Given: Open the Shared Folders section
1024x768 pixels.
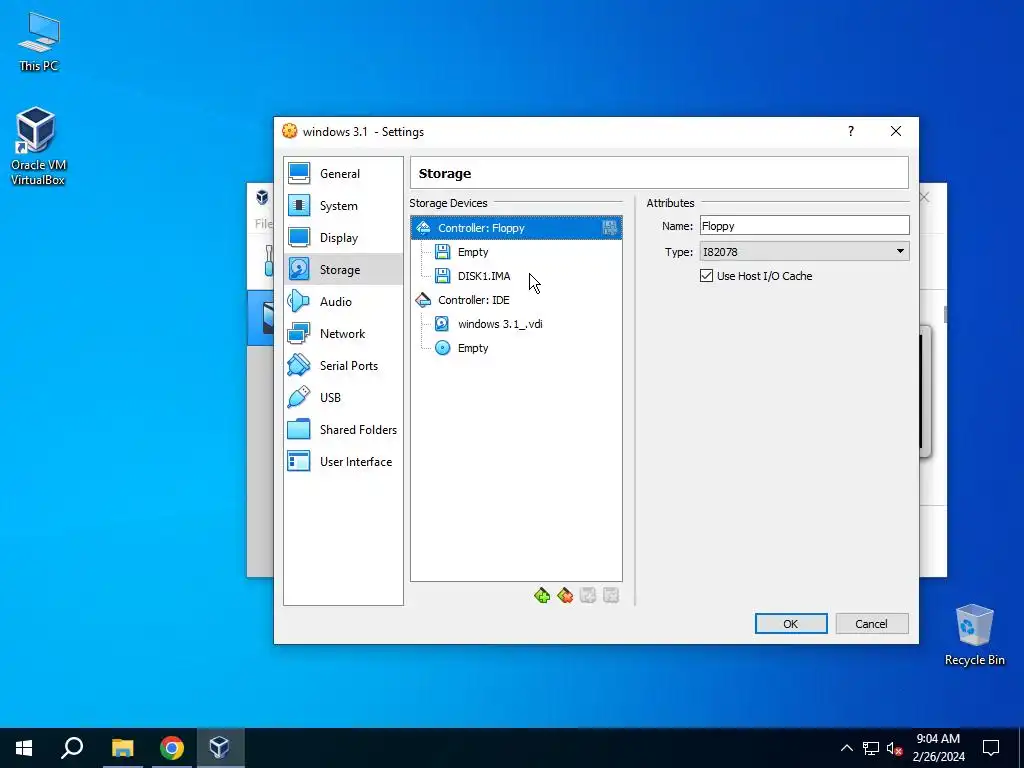Looking at the screenshot, I should pos(343,430).
